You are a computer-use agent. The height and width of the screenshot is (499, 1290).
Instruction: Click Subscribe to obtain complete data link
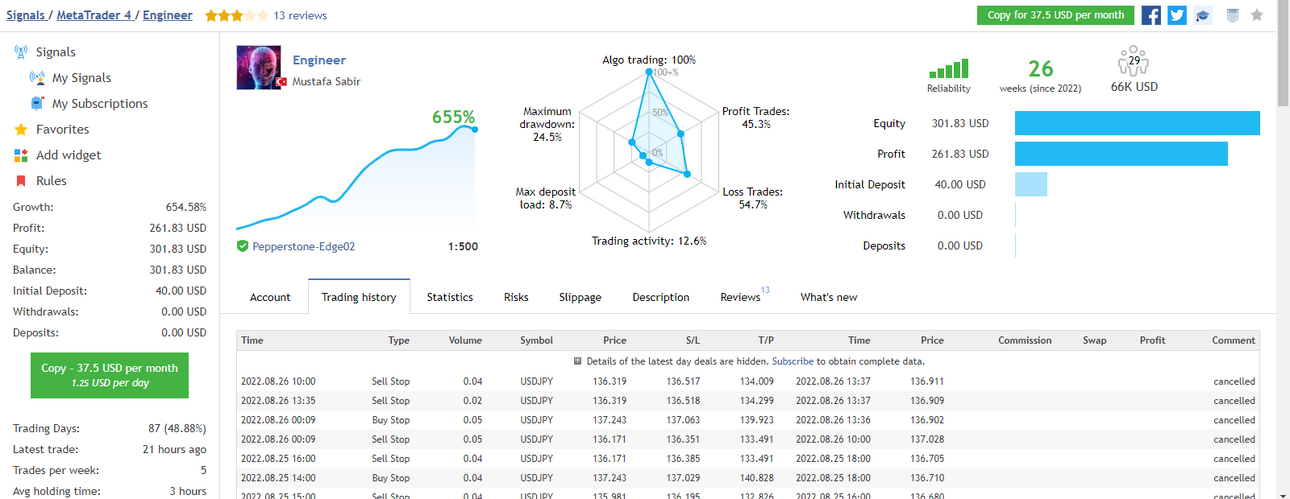tap(794, 361)
